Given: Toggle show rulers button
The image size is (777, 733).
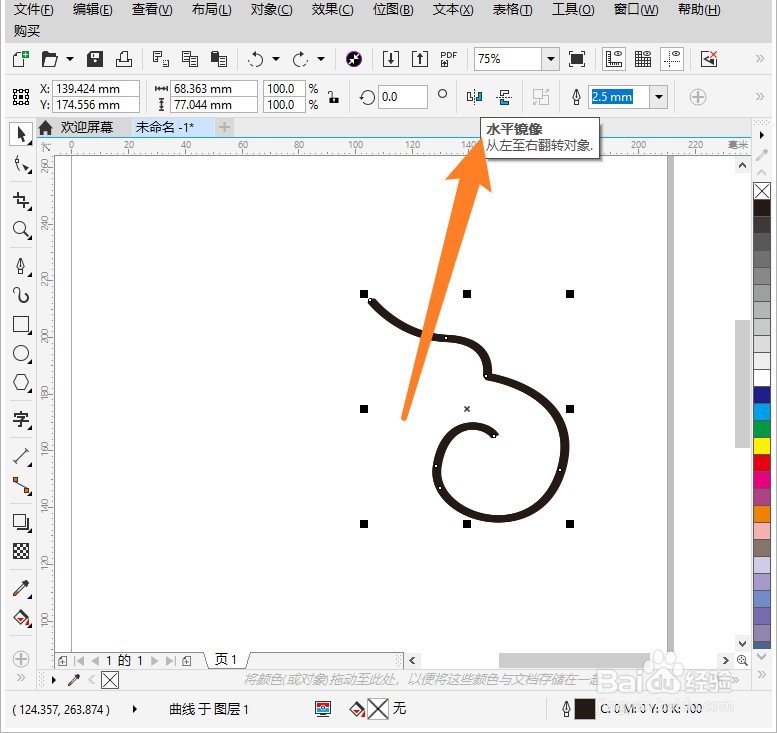Looking at the screenshot, I should click(613, 59).
